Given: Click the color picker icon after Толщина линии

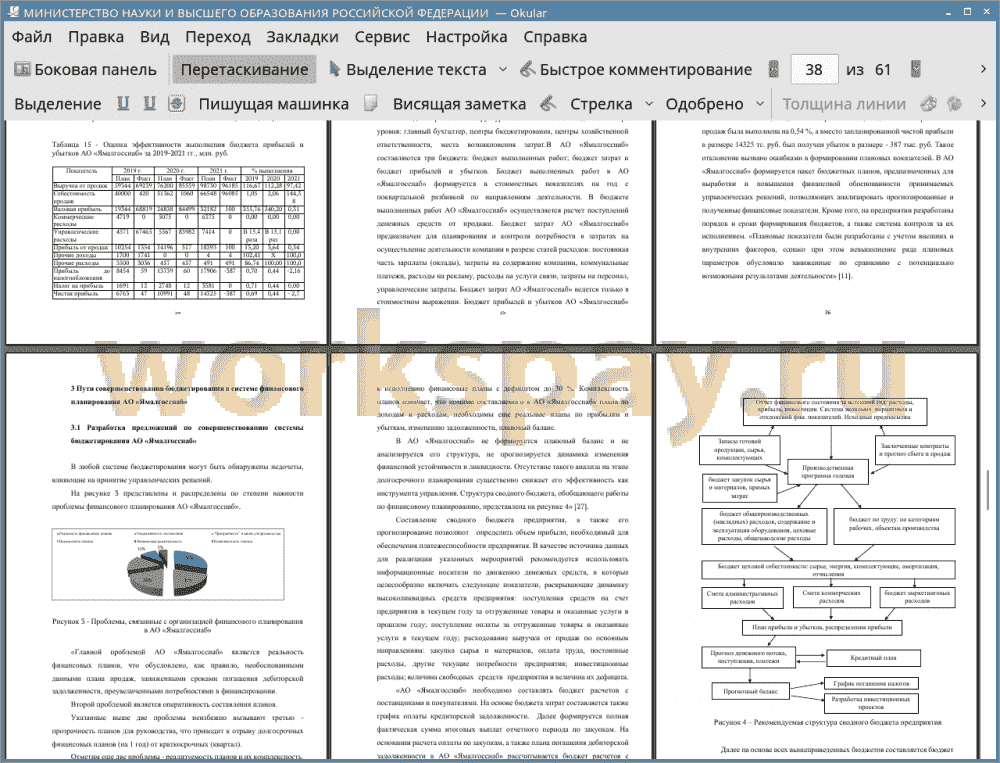Looking at the screenshot, I should click(929, 104).
